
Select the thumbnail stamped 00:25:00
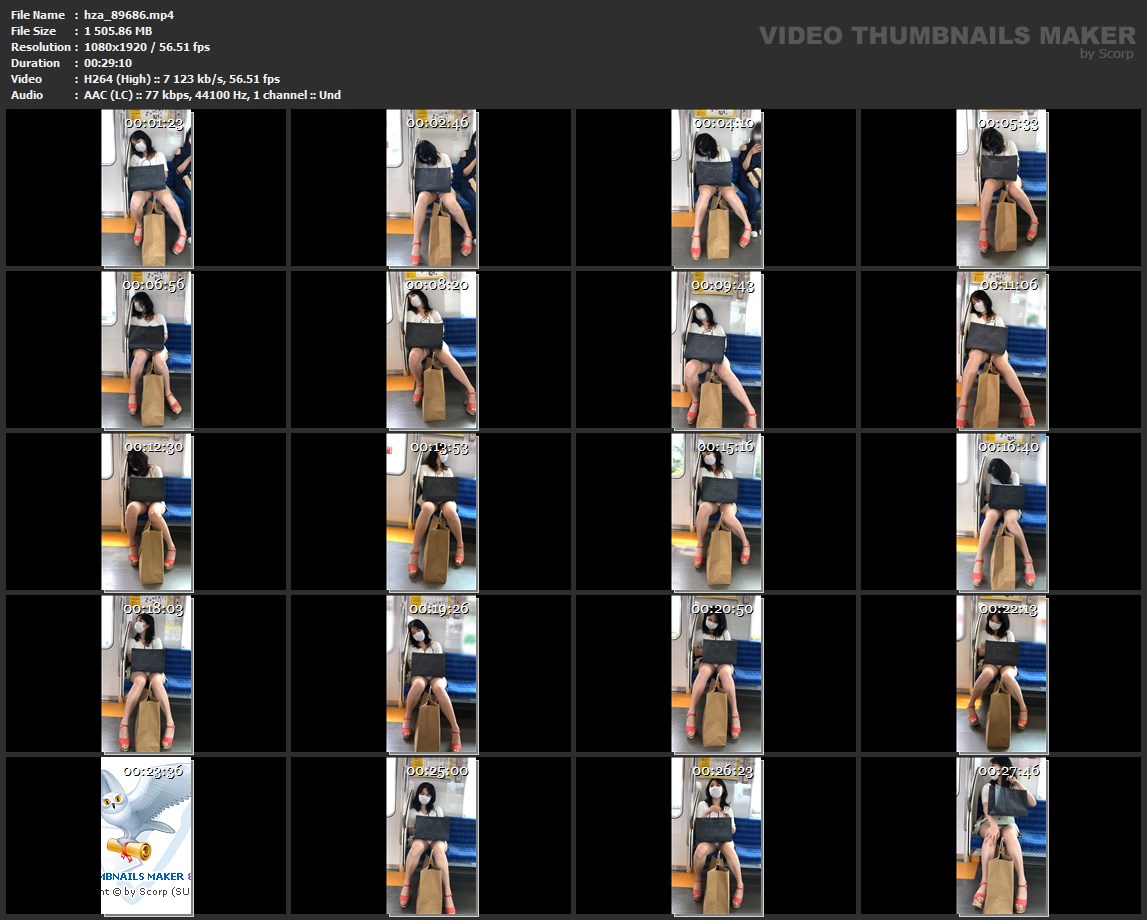(x=432, y=836)
